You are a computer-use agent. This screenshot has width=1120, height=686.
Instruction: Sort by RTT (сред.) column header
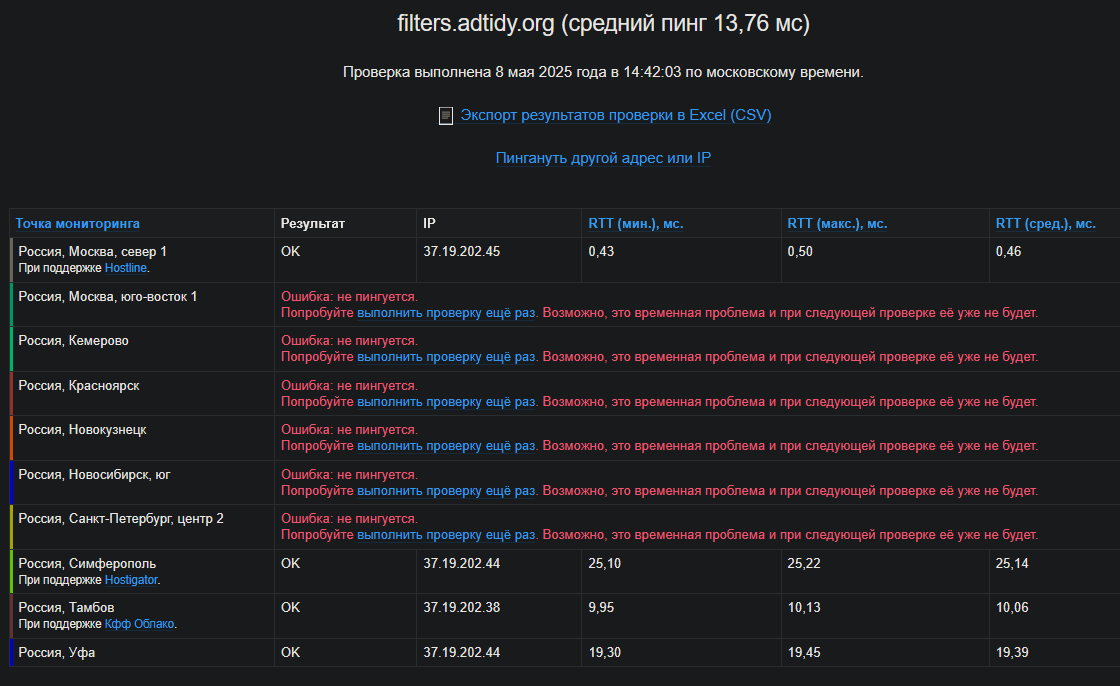pyautogui.click(x=1046, y=224)
